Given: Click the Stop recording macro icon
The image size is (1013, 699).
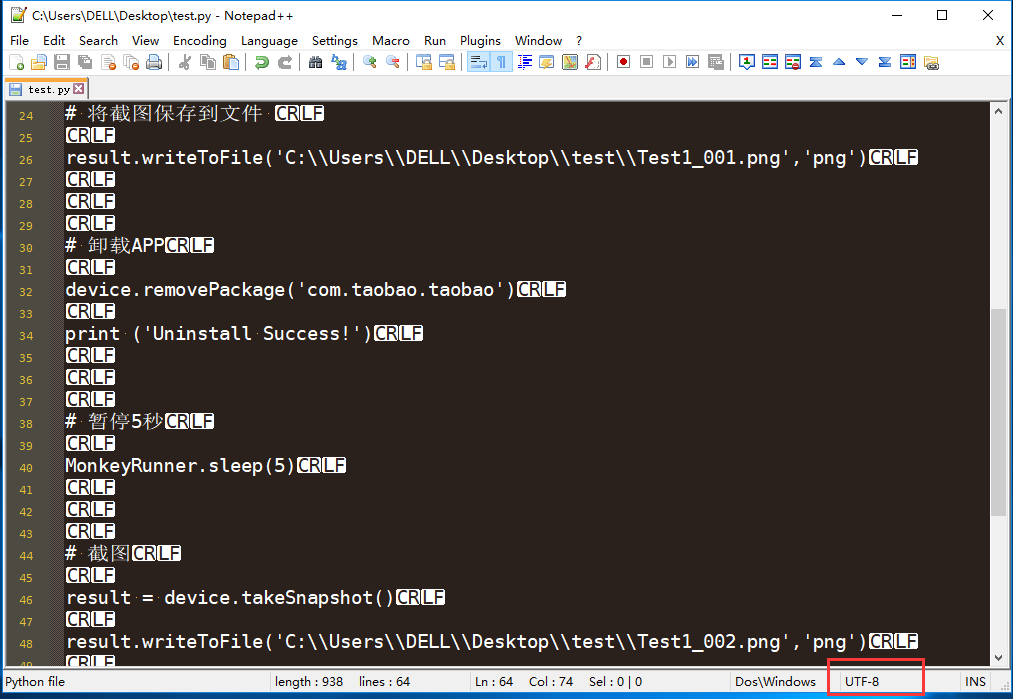Looking at the screenshot, I should [646, 63].
